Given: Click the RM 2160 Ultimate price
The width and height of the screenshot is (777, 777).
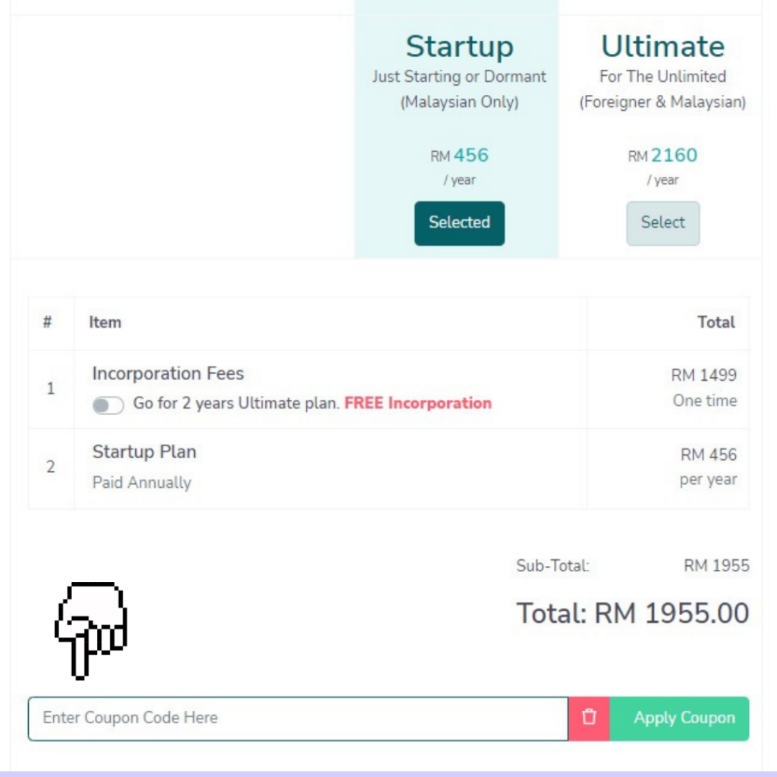Looking at the screenshot, I should coord(663,155).
